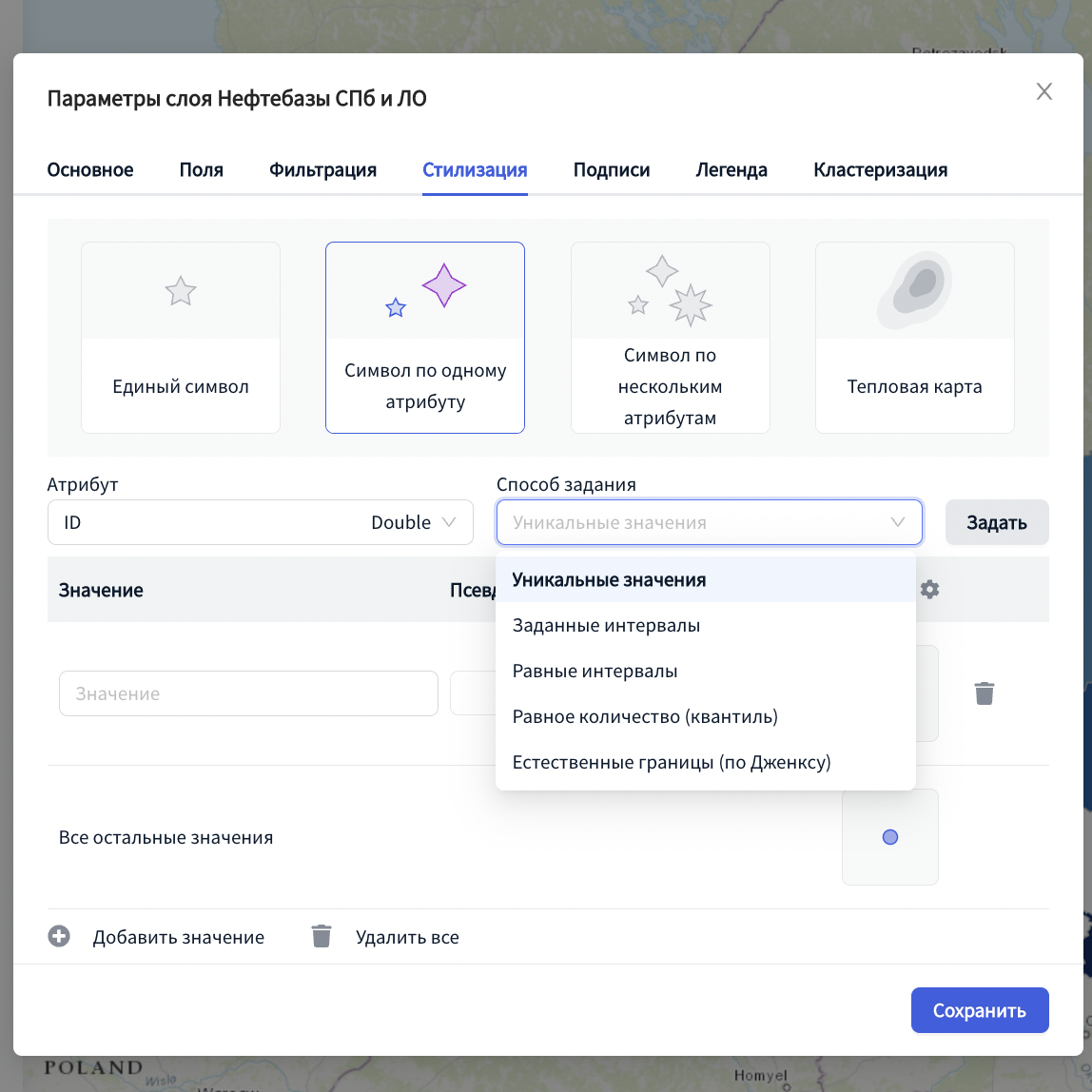The image size is (1092, 1092).
Task: Select the Единый символ style card
Action: tap(181, 338)
